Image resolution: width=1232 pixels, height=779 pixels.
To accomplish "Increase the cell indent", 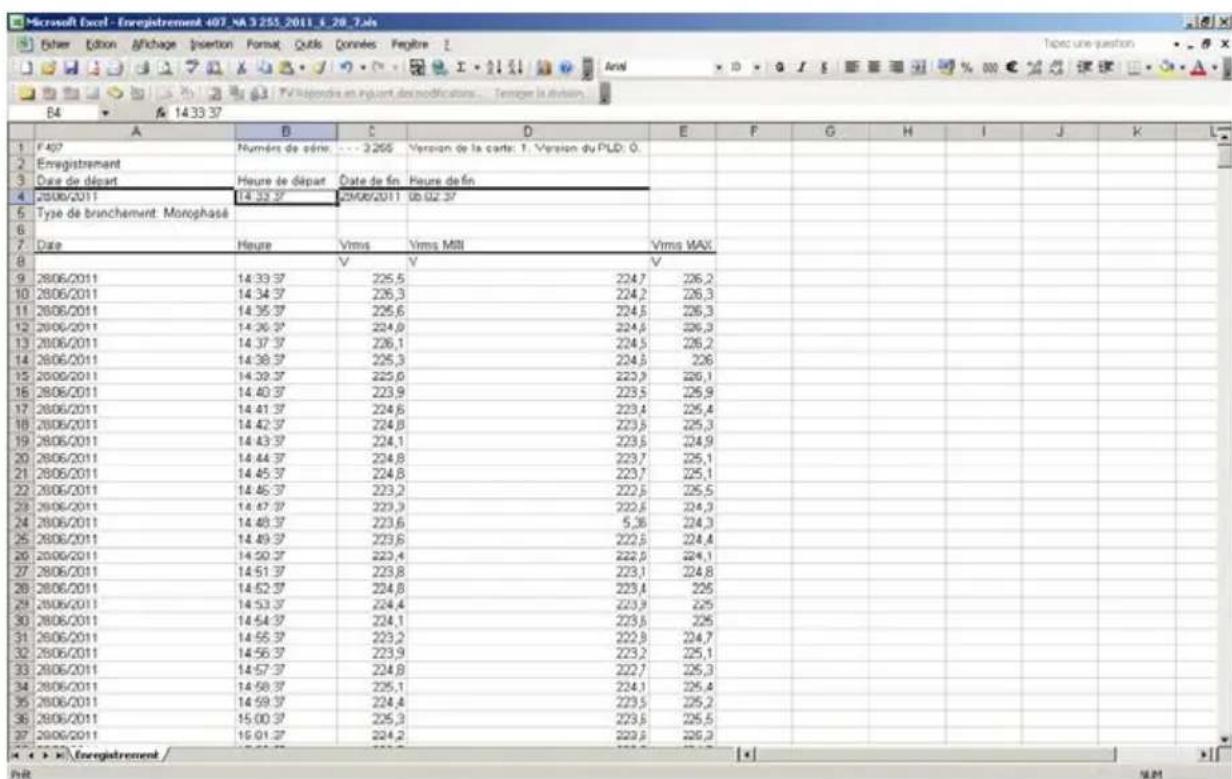I will coord(1105,67).
